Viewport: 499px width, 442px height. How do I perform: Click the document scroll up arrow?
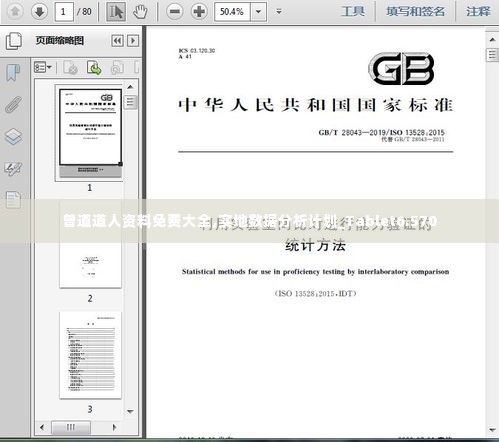coord(492,40)
